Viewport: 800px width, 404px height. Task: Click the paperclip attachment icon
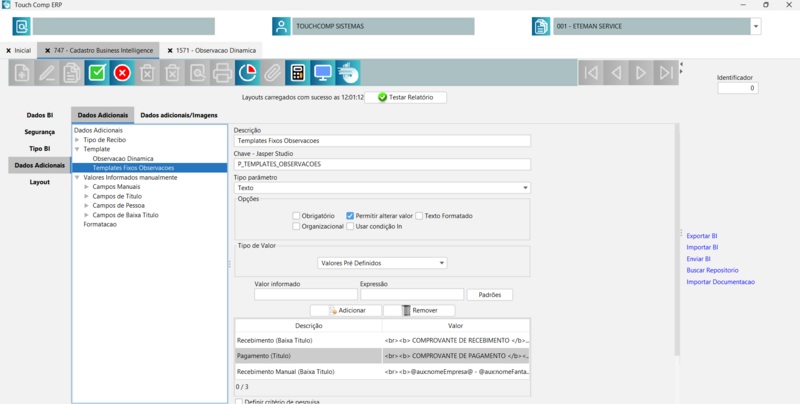272,72
